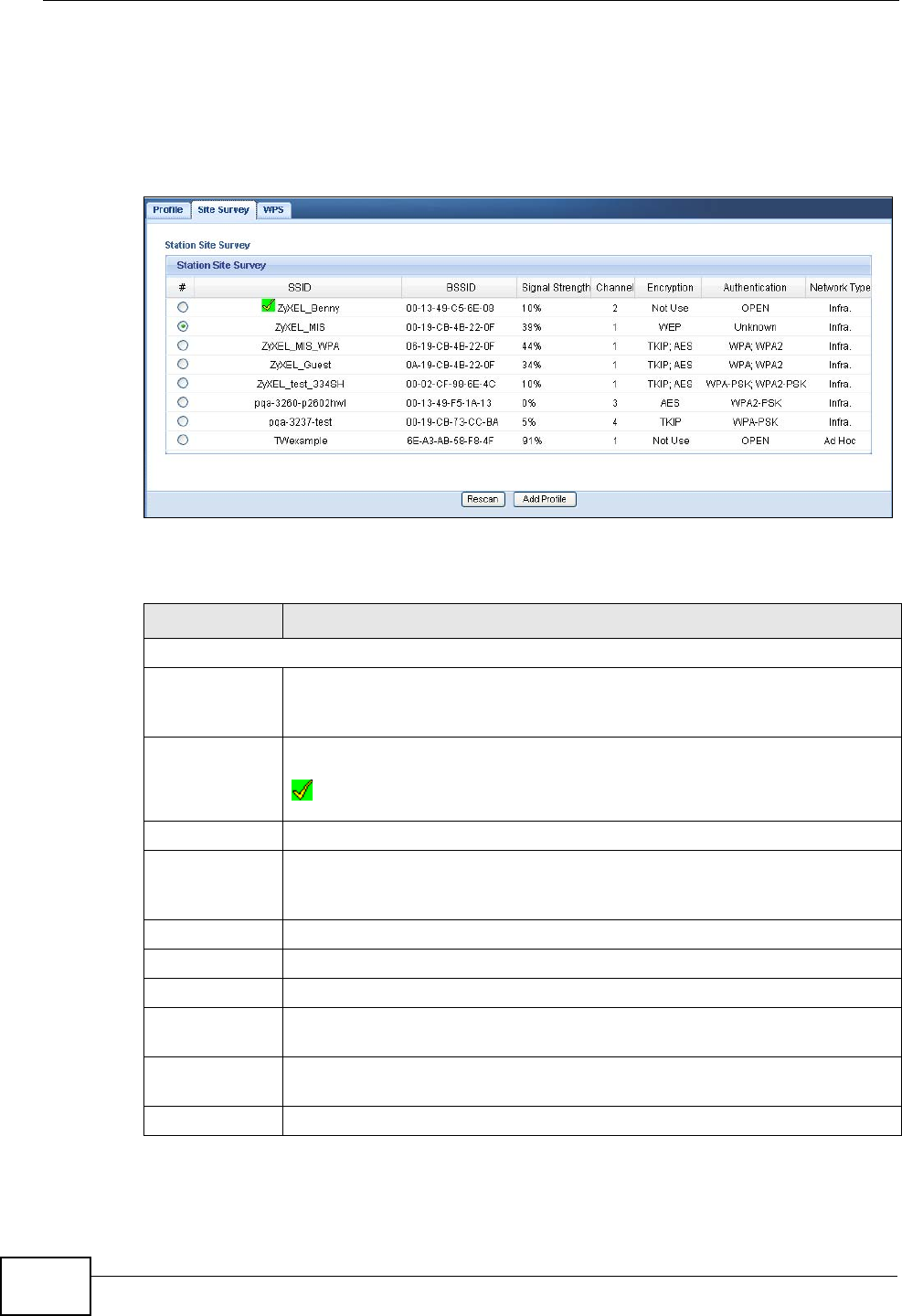Viewport: 902px width, 1316px height.
Task: Click the 44% signal strength value
Action: point(531,346)
